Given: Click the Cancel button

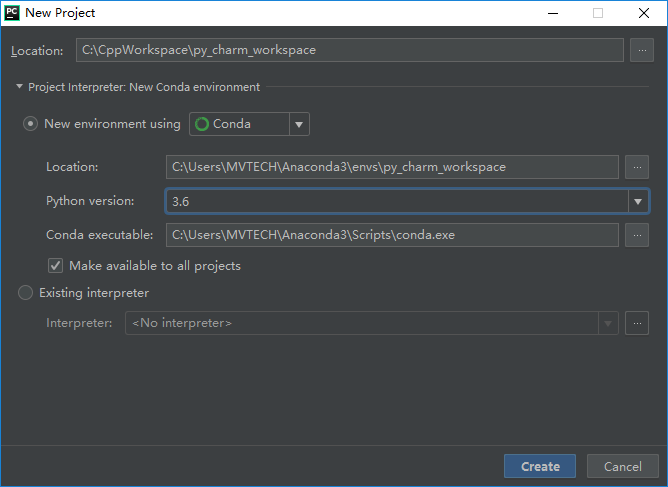Looking at the screenshot, I should pyautogui.click(x=622, y=466).
